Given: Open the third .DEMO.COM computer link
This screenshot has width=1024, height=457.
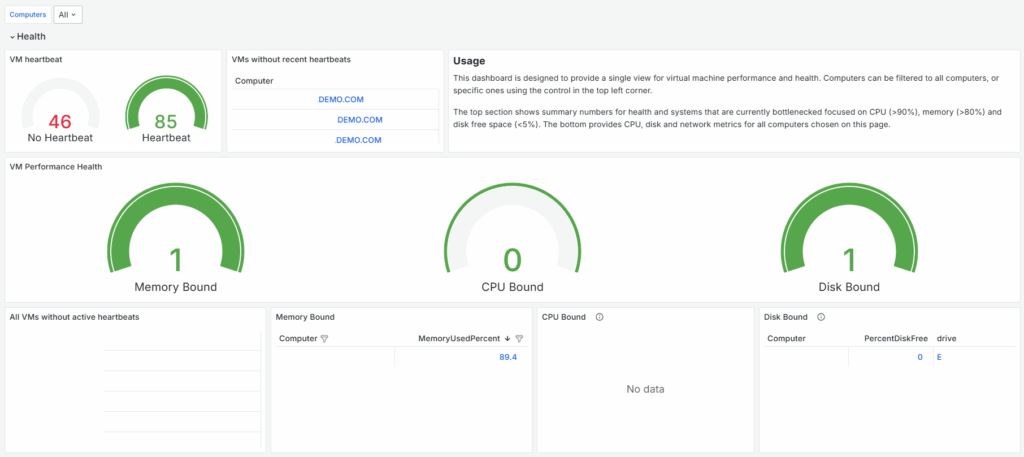Looking at the screenshot, I should [358, 140].
